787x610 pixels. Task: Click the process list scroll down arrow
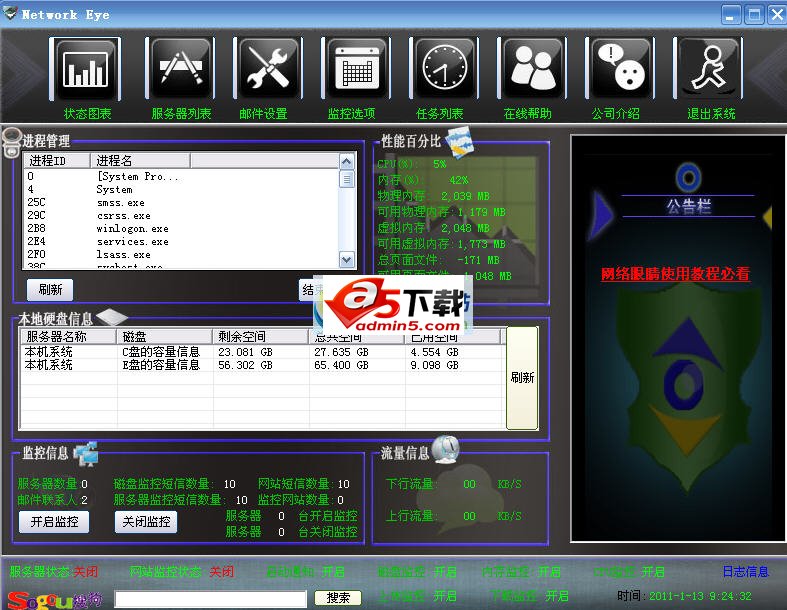(x=347, y=260)
